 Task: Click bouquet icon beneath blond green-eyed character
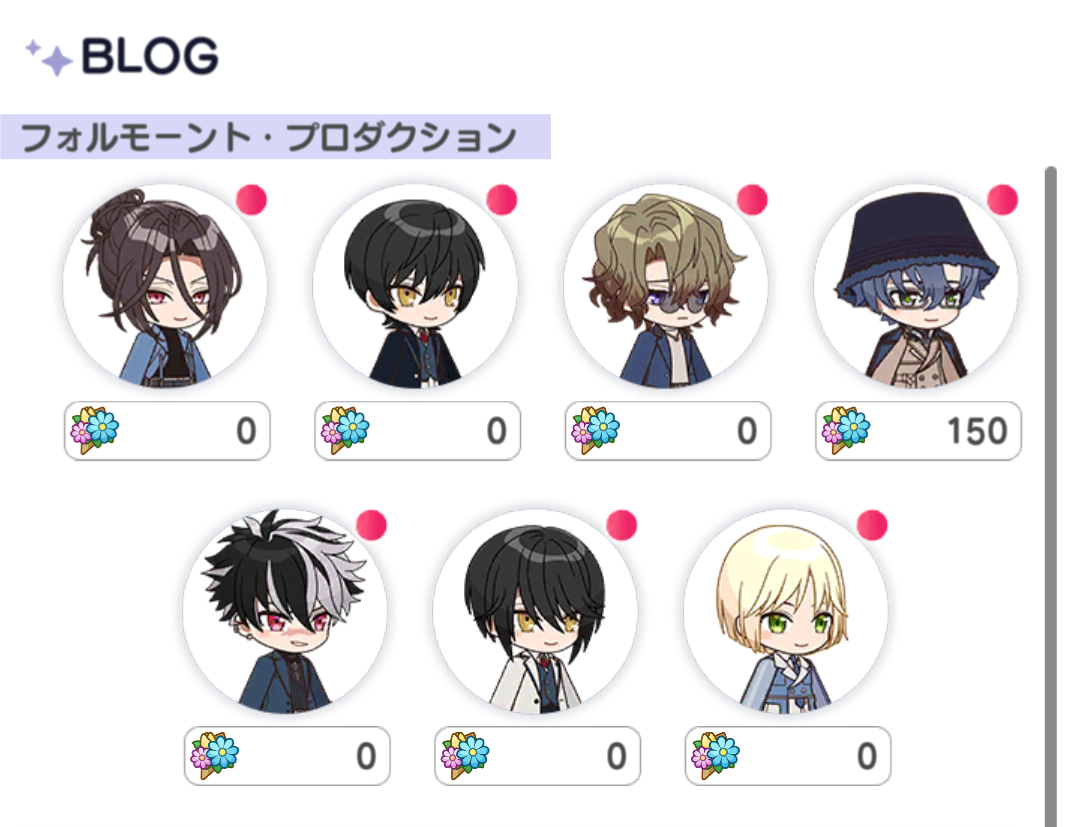point(716,755)
